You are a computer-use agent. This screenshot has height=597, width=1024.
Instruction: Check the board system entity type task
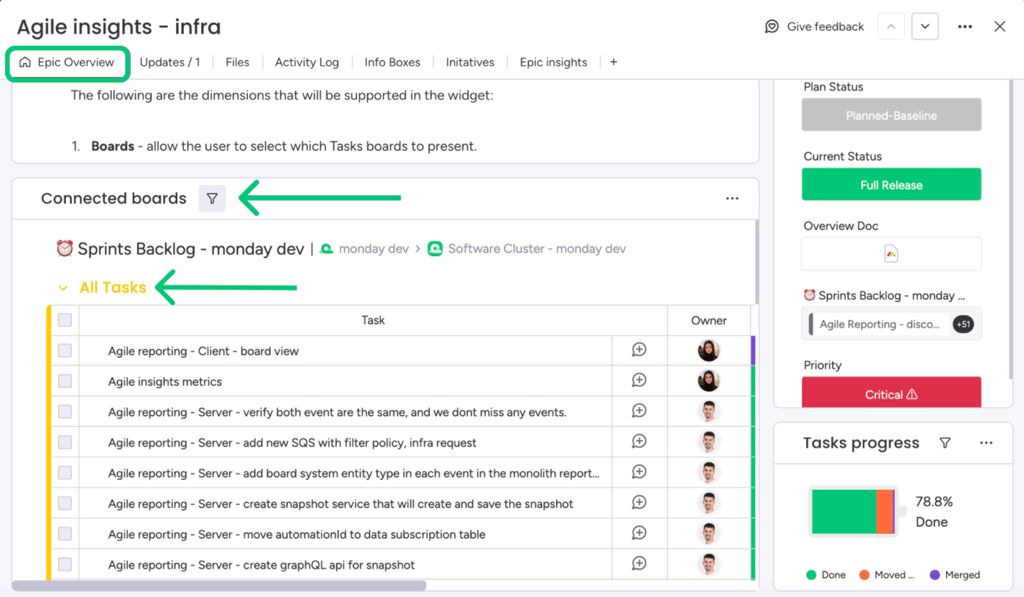tap(65, 472)
